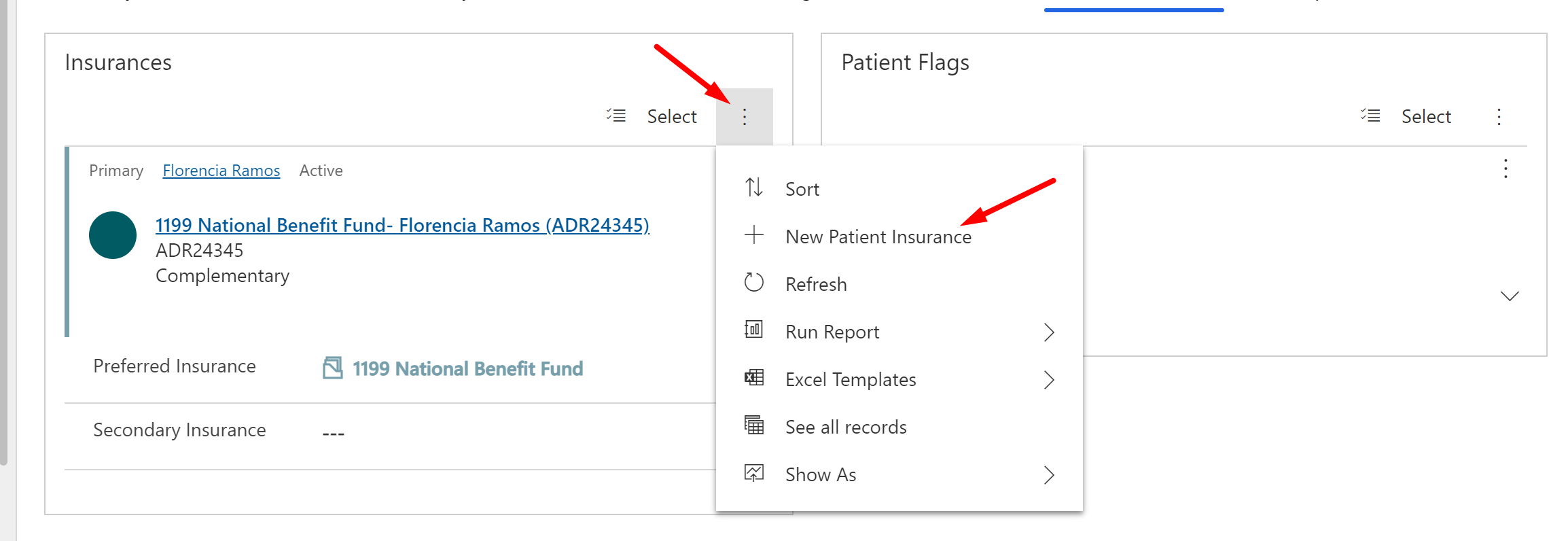Open Insurances more commands ellipsis
The width and height of the screenshot is (1568, 541).
744,117
